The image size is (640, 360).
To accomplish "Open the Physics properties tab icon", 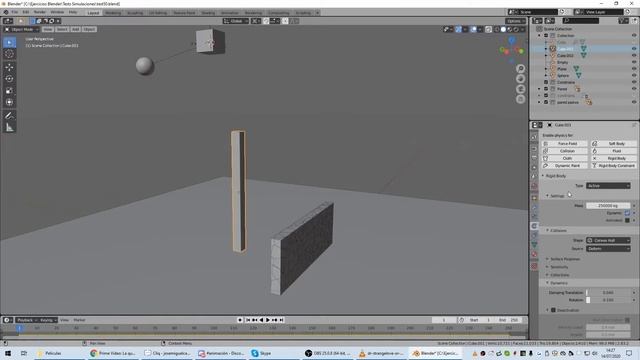I will pos(534,226).
